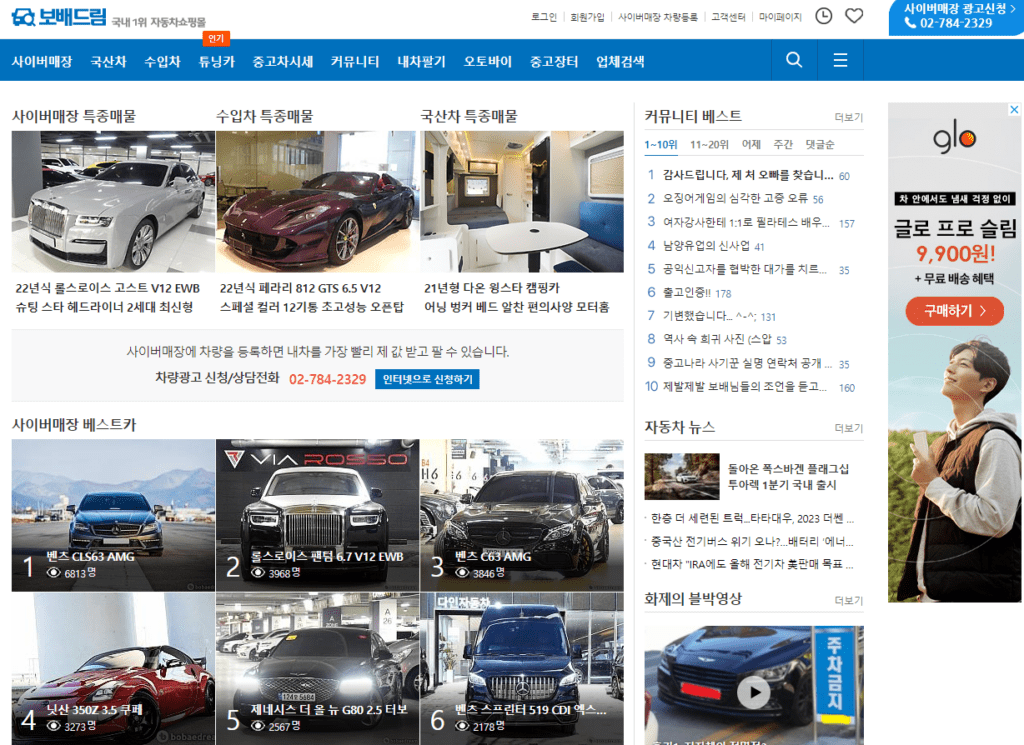Select the 주간 tab

click(783, 144)
